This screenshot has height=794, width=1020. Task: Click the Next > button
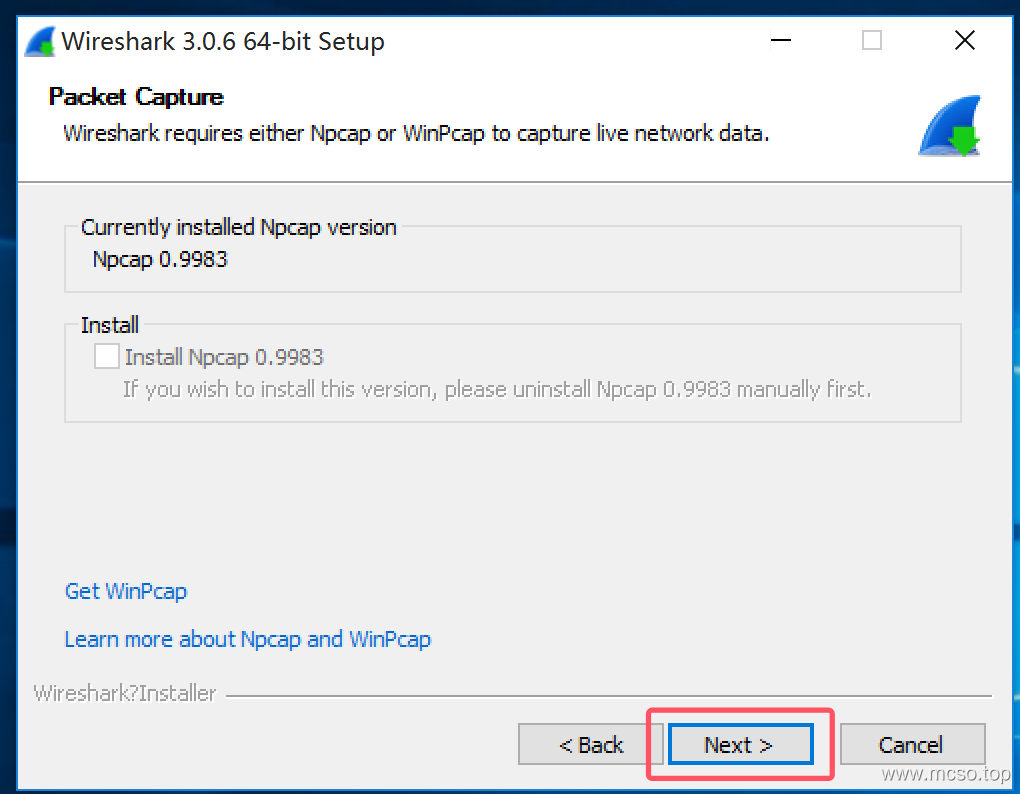(x=740, y=744)
